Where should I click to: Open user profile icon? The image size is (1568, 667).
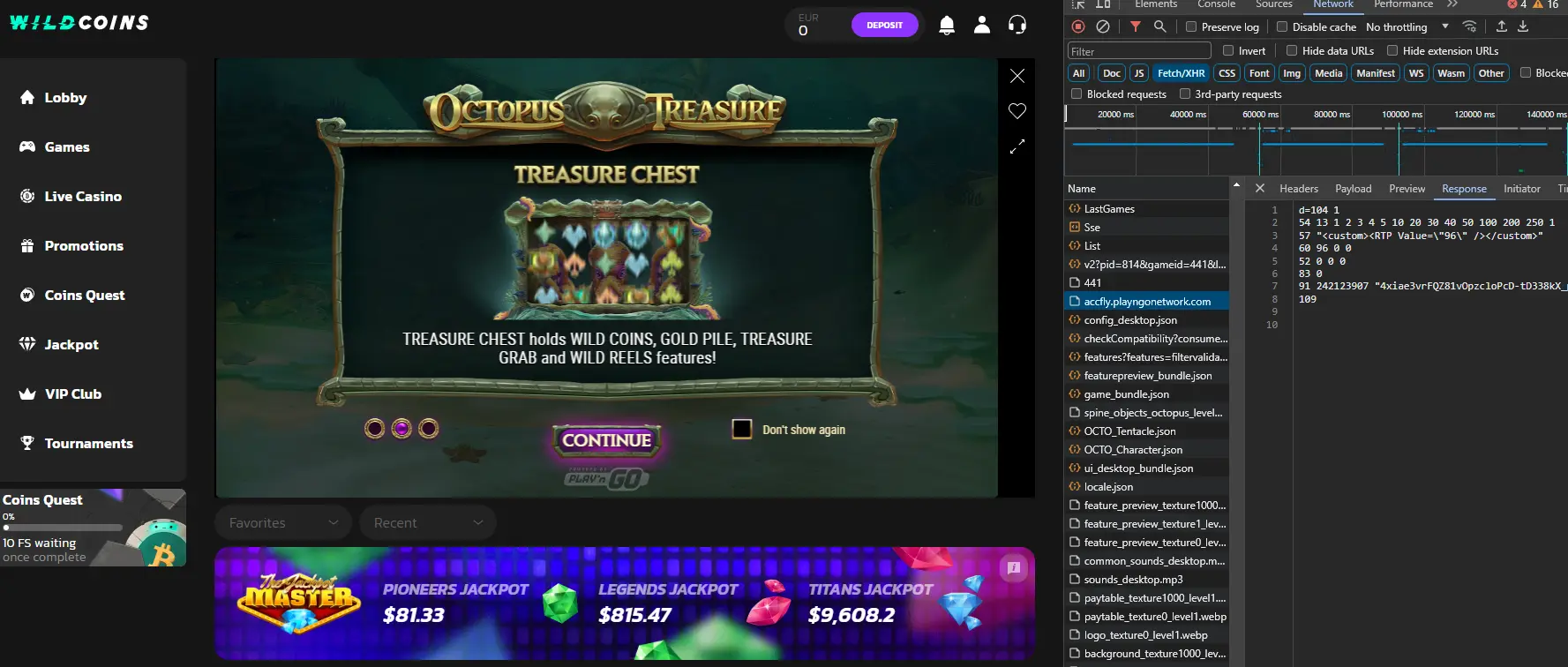[982, 25]
